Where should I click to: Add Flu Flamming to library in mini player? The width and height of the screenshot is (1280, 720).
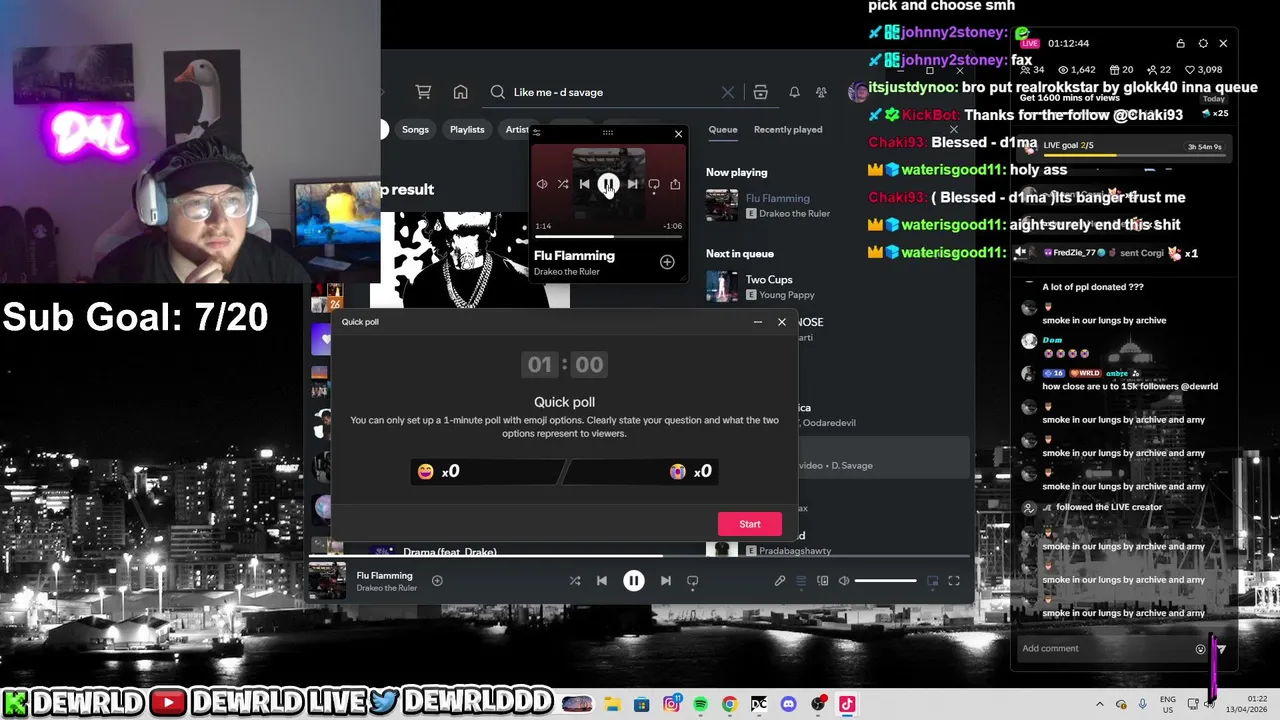pos(667,262)
